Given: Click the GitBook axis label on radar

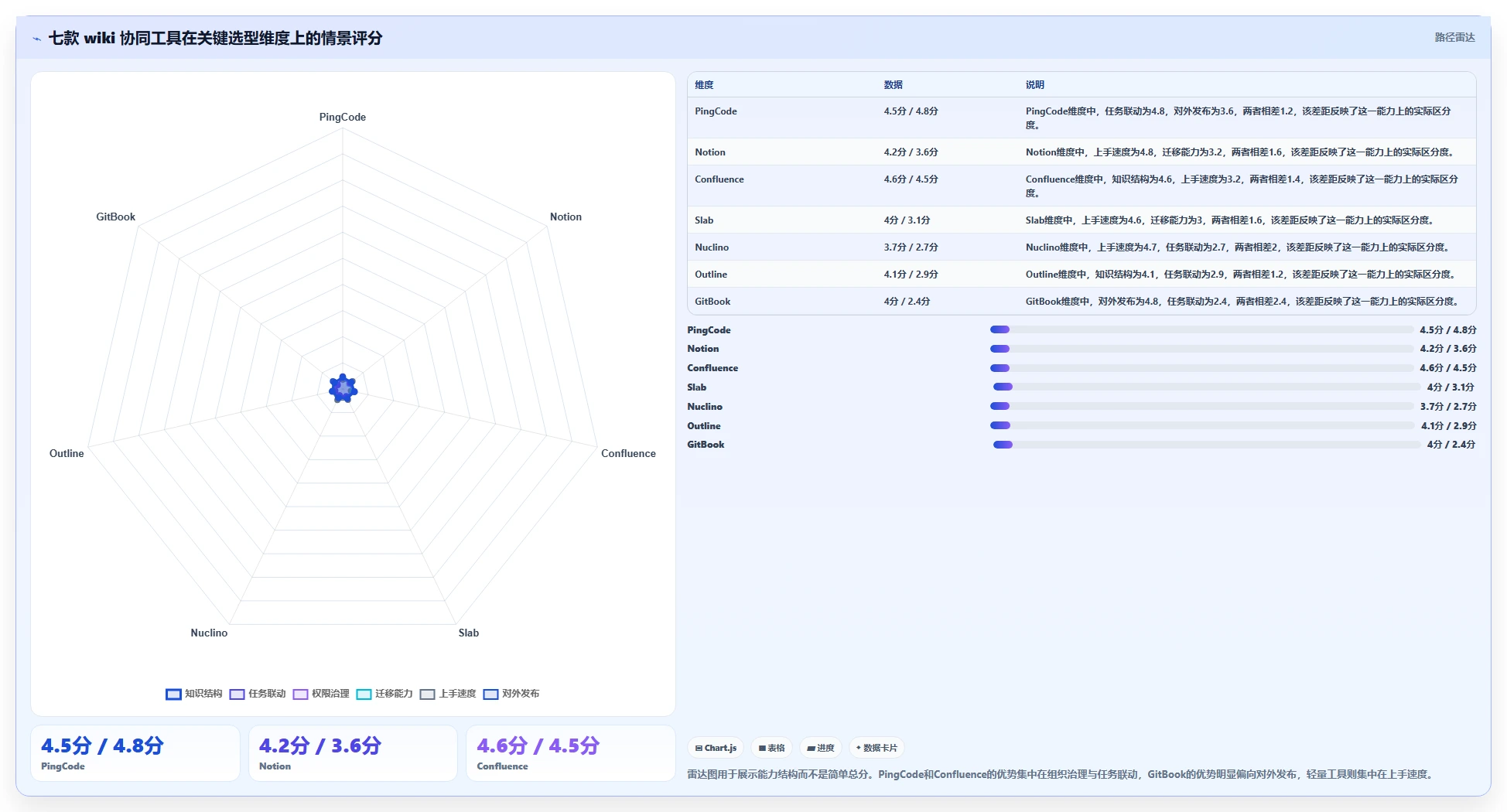Looking at the screenshot, I should (115, 217).
